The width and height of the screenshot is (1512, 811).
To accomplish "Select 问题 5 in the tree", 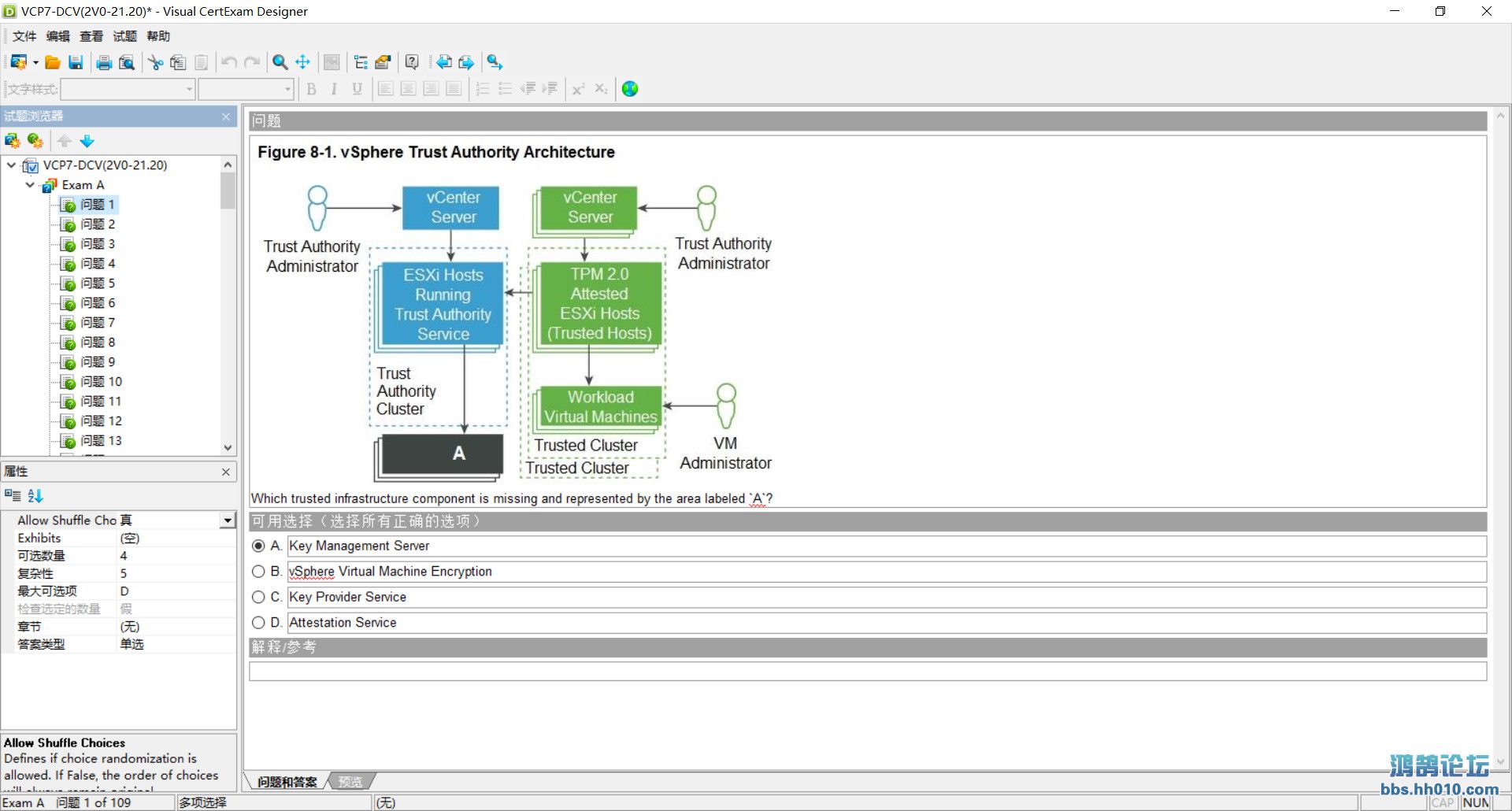I will click(x=98, y=283).
